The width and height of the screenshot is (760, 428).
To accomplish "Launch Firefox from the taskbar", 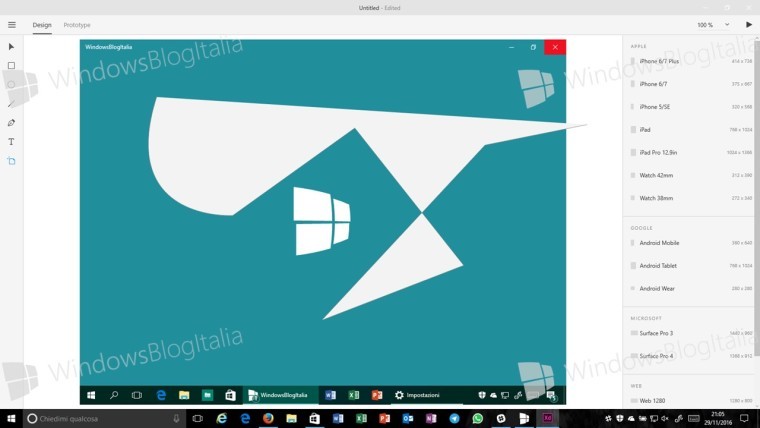I will point(268,418).
